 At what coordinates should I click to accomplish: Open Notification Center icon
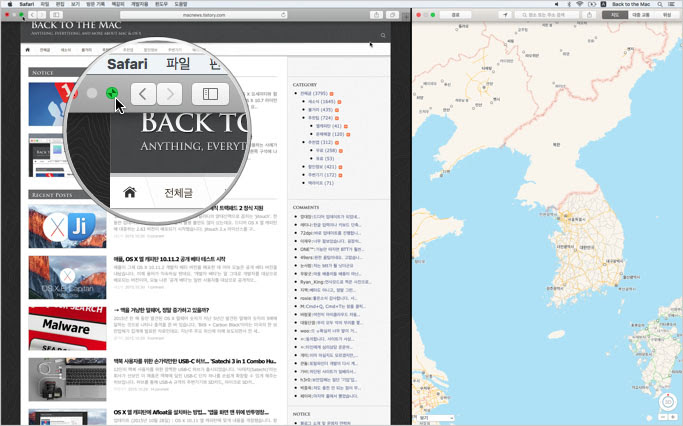pos(672,4)
